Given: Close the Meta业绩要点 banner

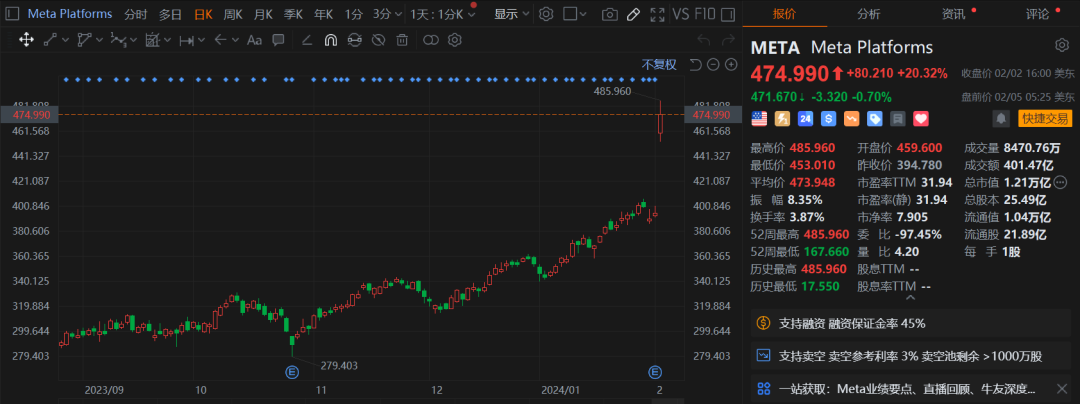Looking at the screenshot, I should click(1061, 389).
